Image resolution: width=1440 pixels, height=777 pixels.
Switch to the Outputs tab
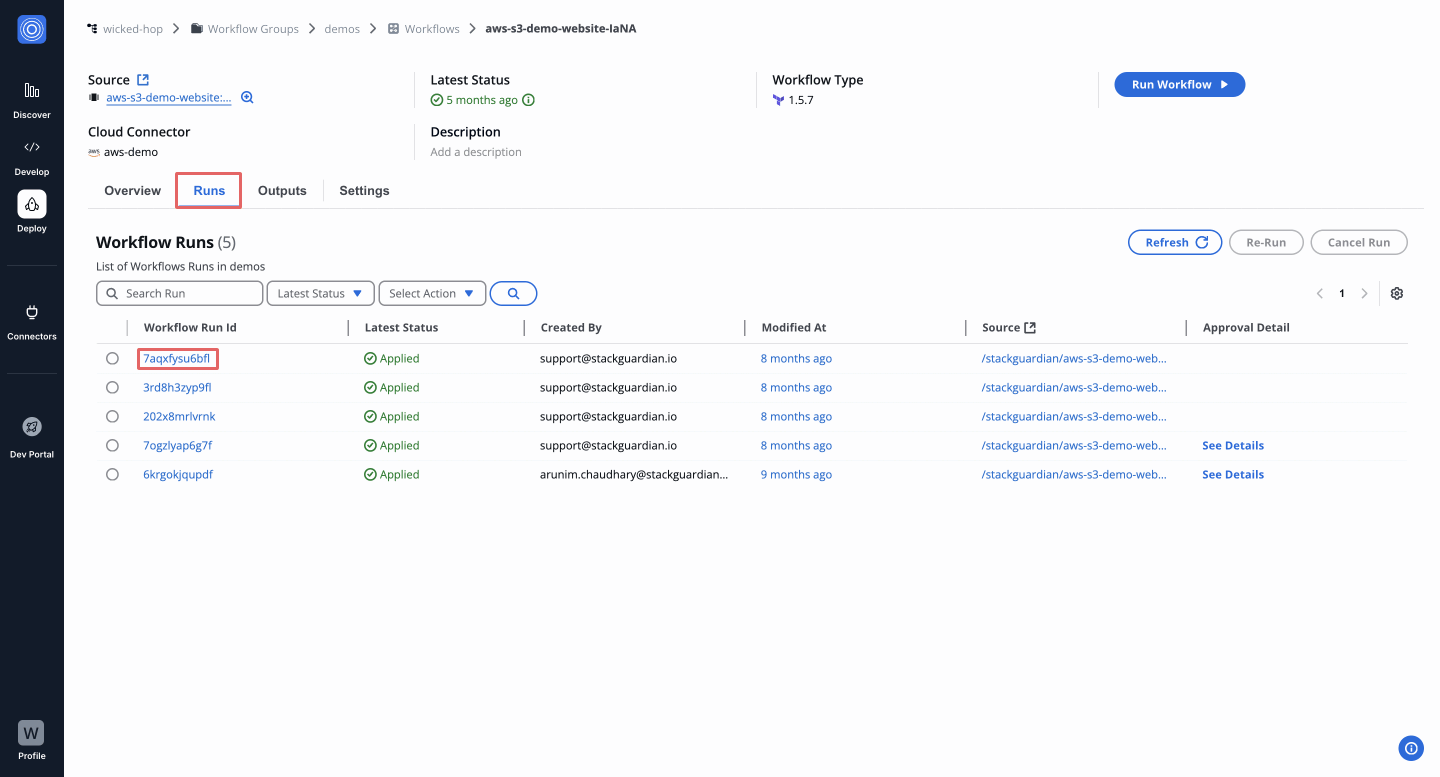pos(282,190)
